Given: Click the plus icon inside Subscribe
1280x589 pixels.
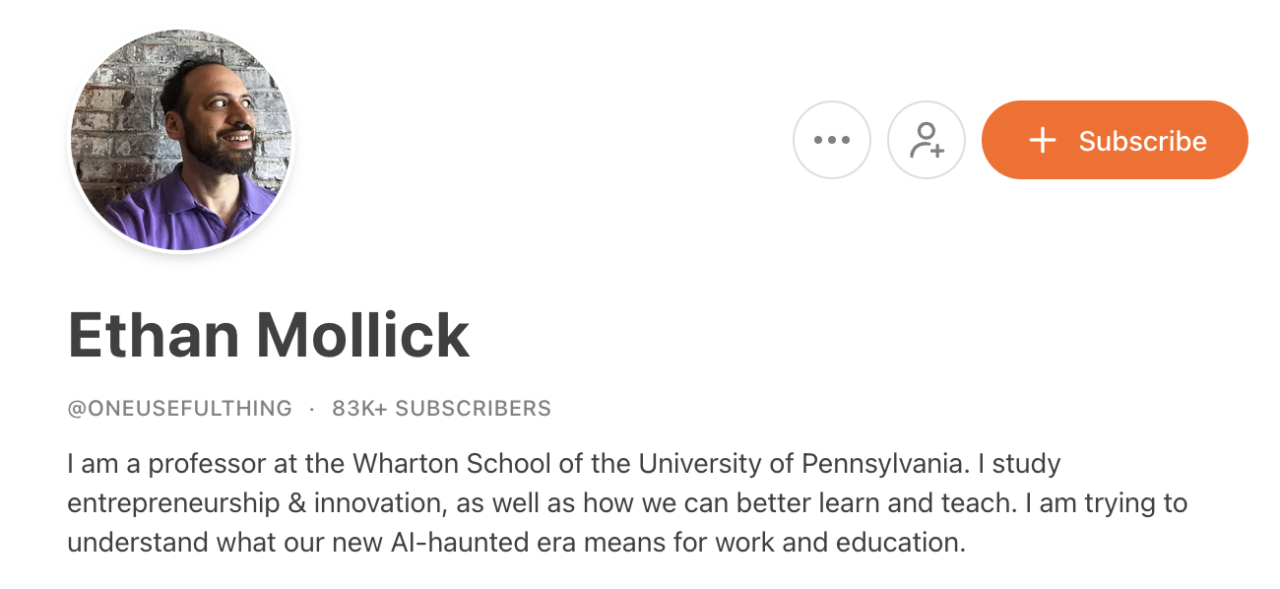Looking at the screenshot, I should [x=1042, y=140].
